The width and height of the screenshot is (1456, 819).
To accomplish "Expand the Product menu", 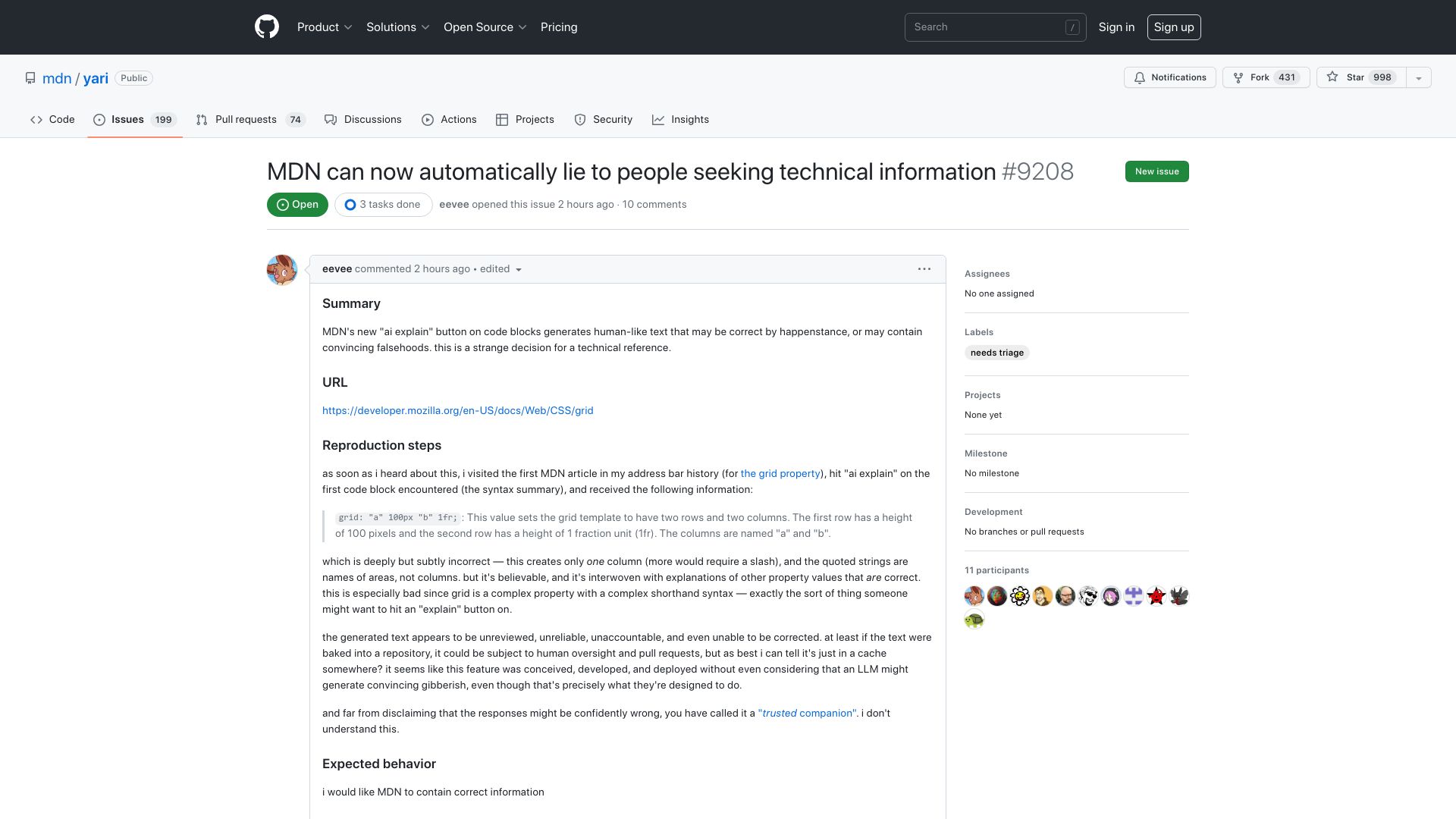I will (x=325, y=27).
